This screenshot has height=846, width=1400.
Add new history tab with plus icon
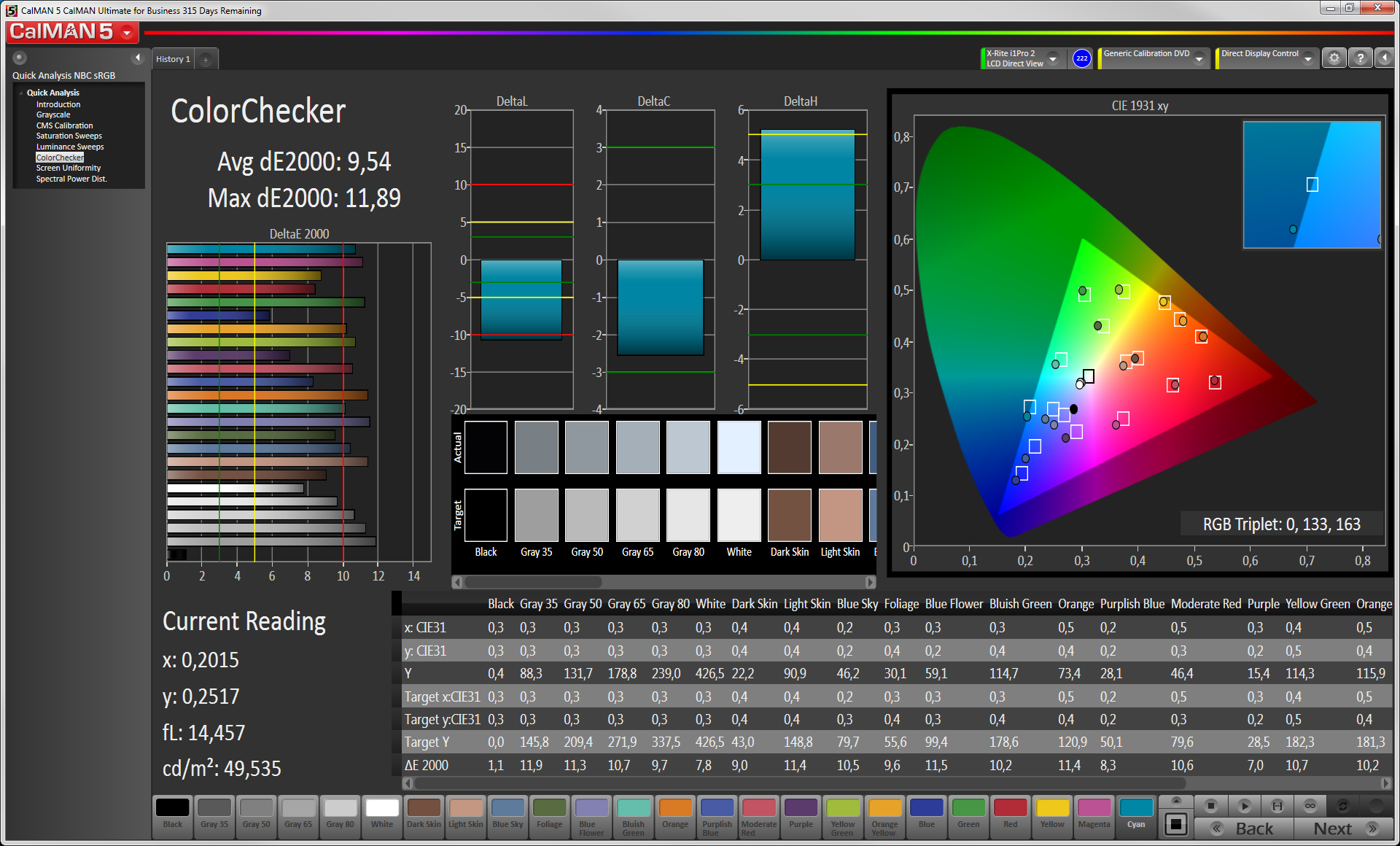[x=206, y=60]
